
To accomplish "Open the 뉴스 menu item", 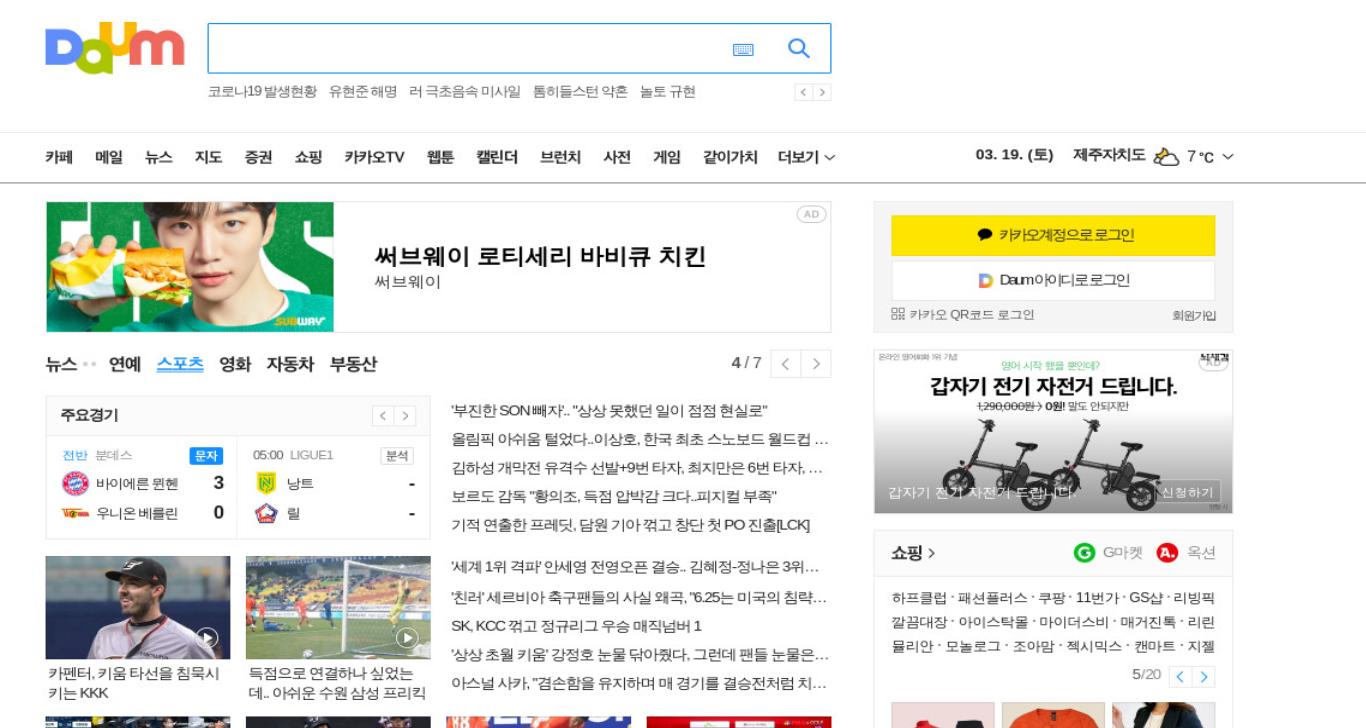I will pos(159,157).
